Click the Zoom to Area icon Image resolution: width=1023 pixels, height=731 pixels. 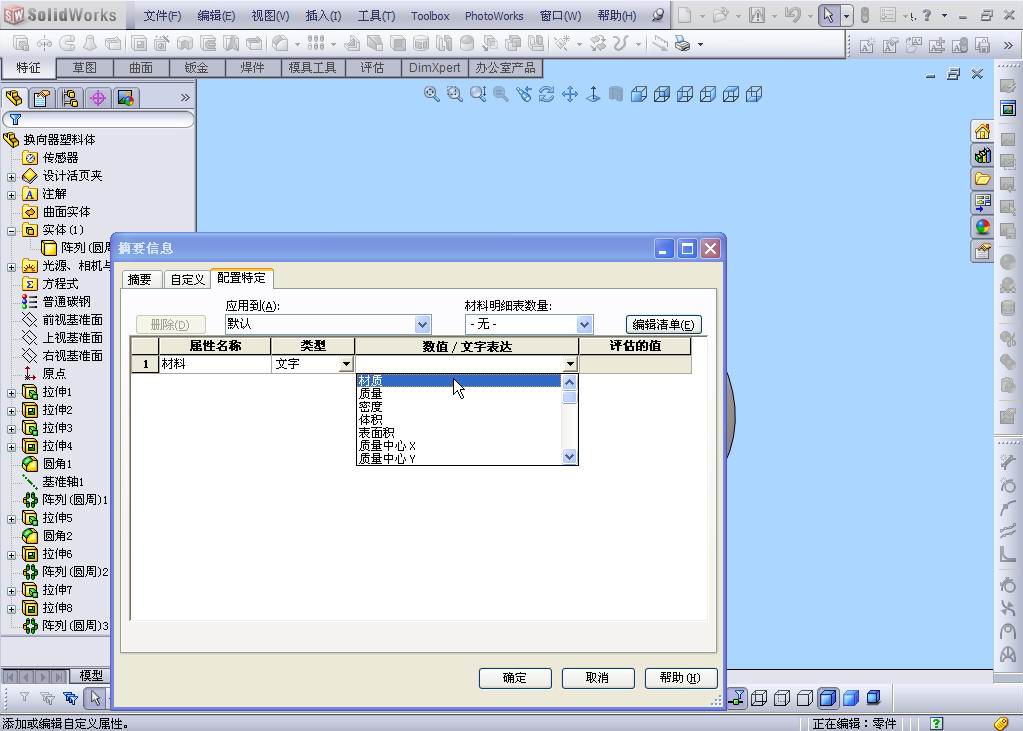click(454, 94)
